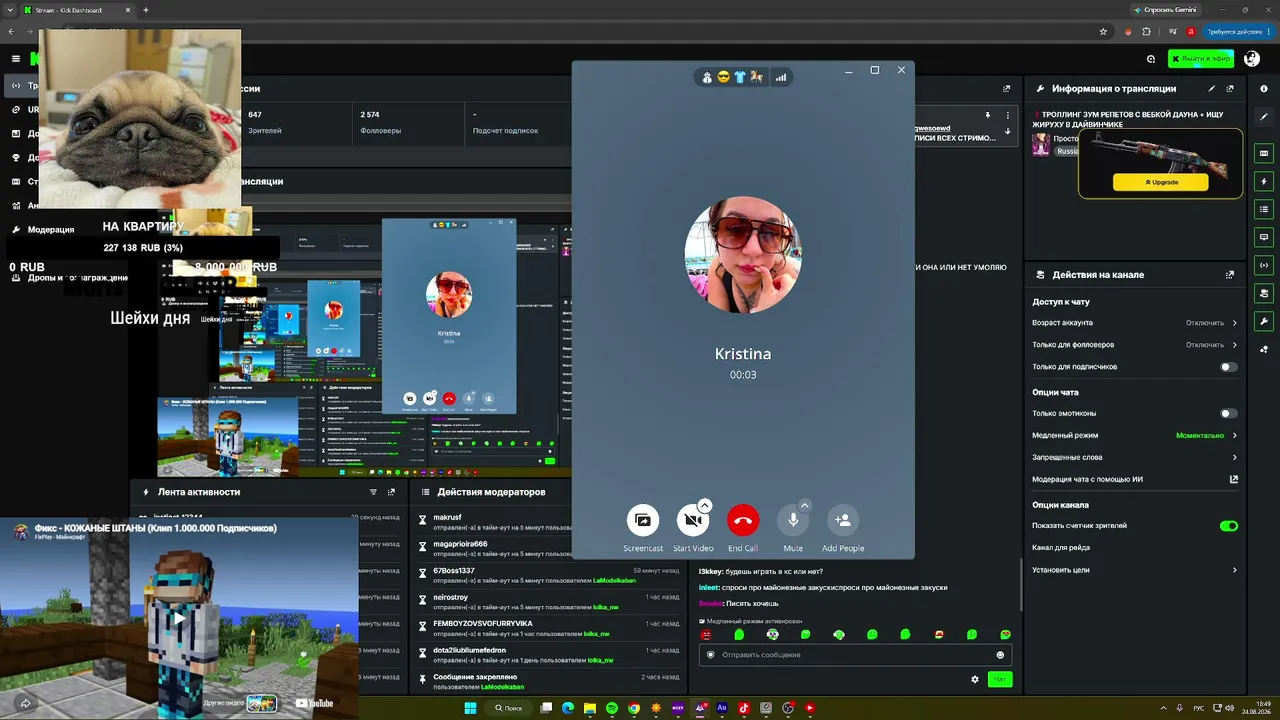
Task: Open AI chat moderation external link
Action: click(1234, 479)
